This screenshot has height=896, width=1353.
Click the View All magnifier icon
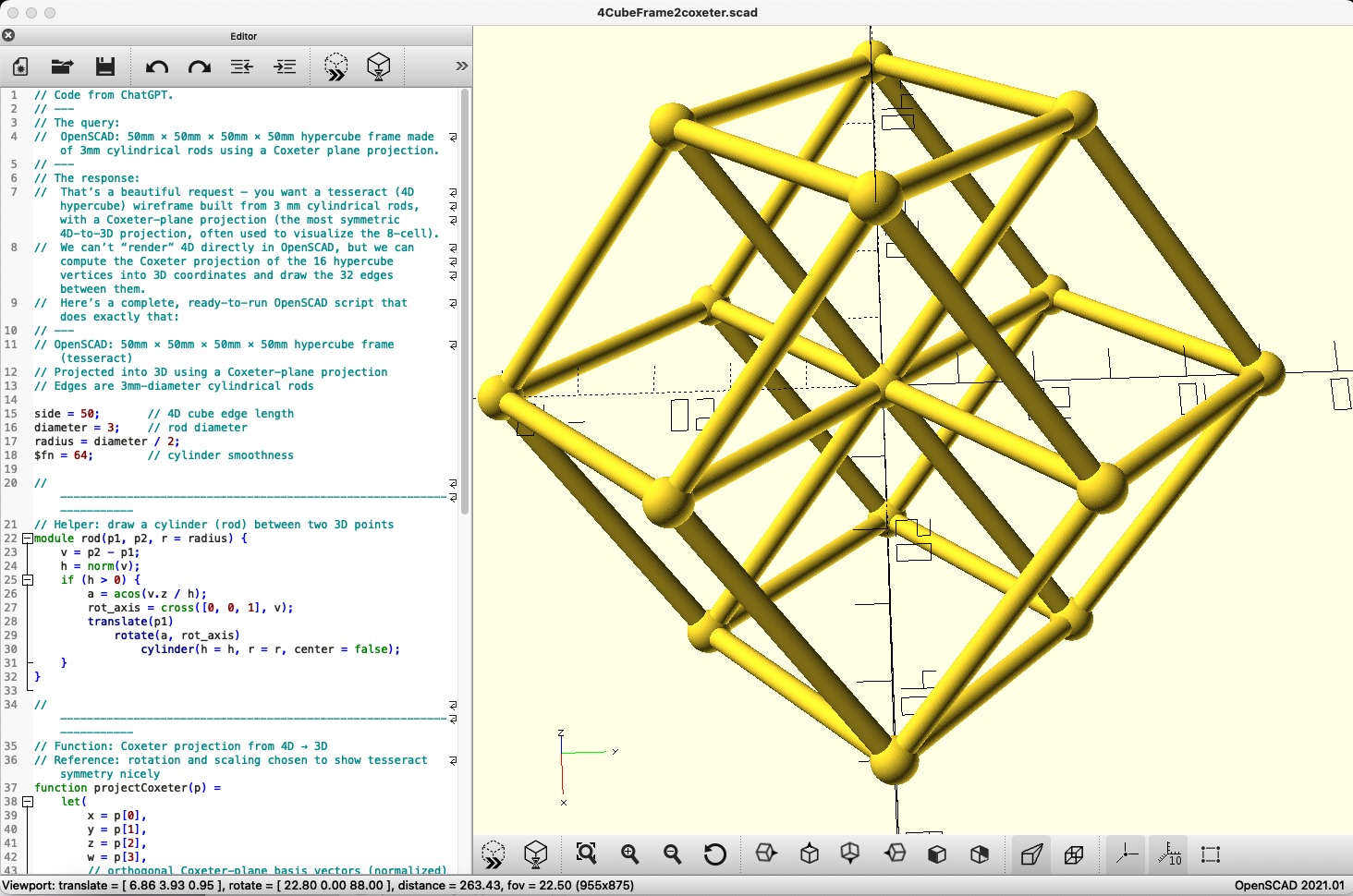tap(586, 854)
